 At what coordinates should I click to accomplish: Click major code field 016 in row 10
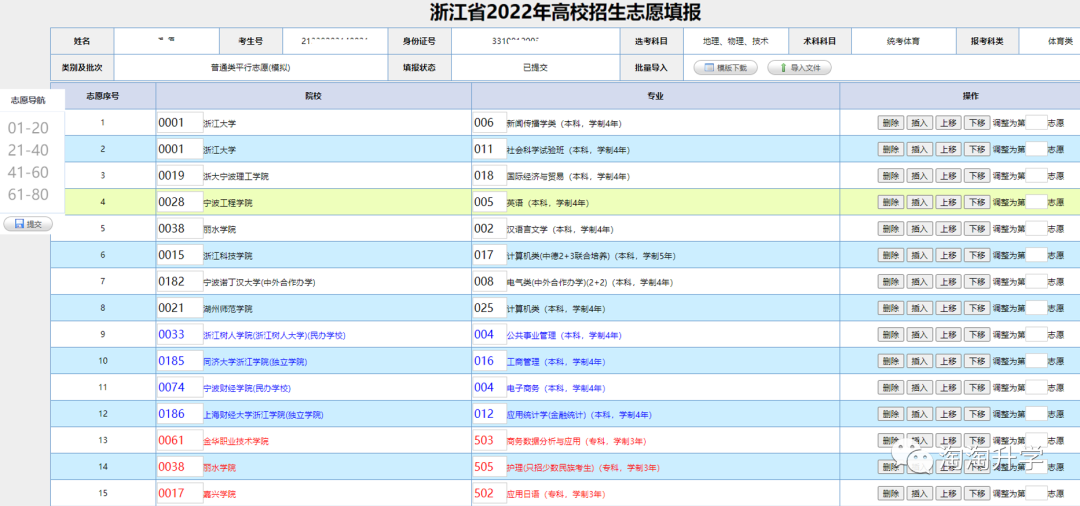pos(490,361)
